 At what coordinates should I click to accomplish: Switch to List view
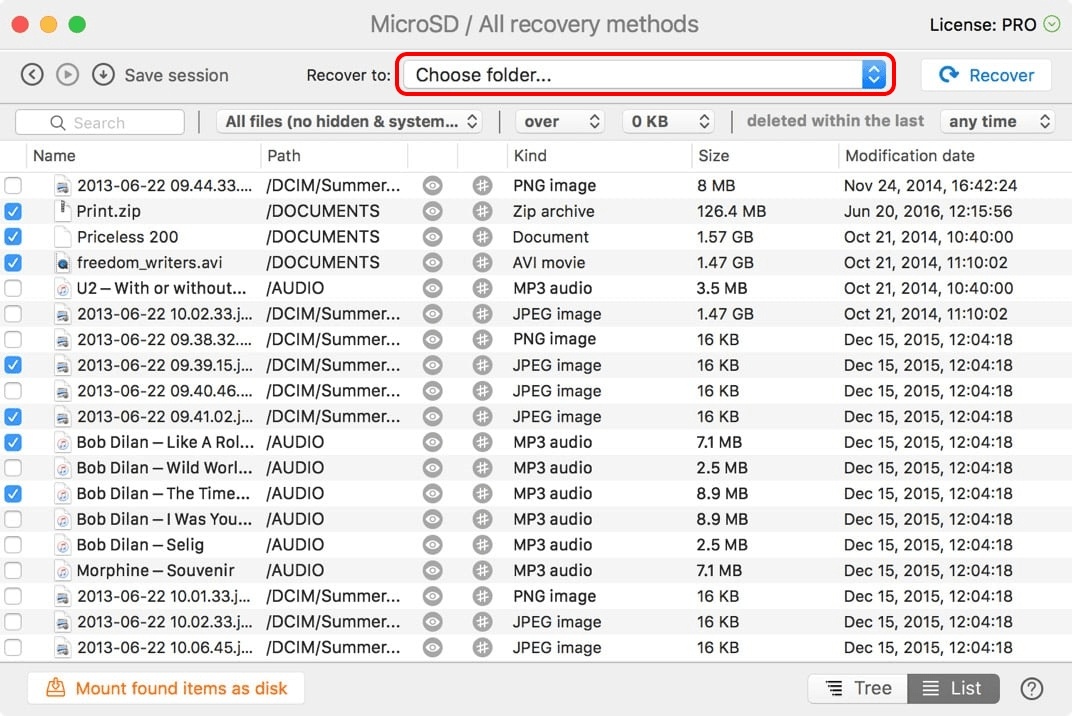[x=954, y=688]
